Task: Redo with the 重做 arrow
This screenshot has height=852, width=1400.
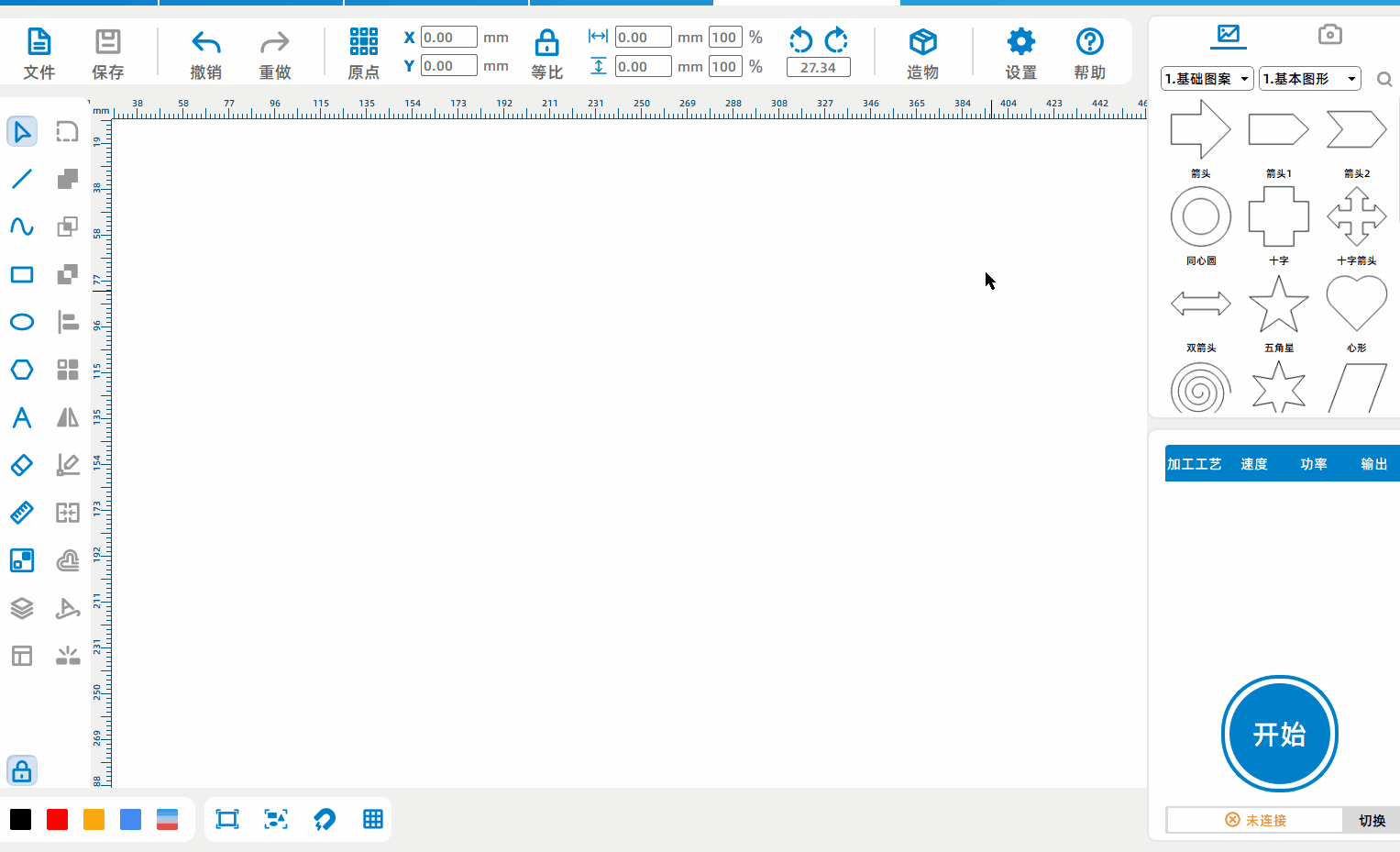Action: (x=274, y=42)
